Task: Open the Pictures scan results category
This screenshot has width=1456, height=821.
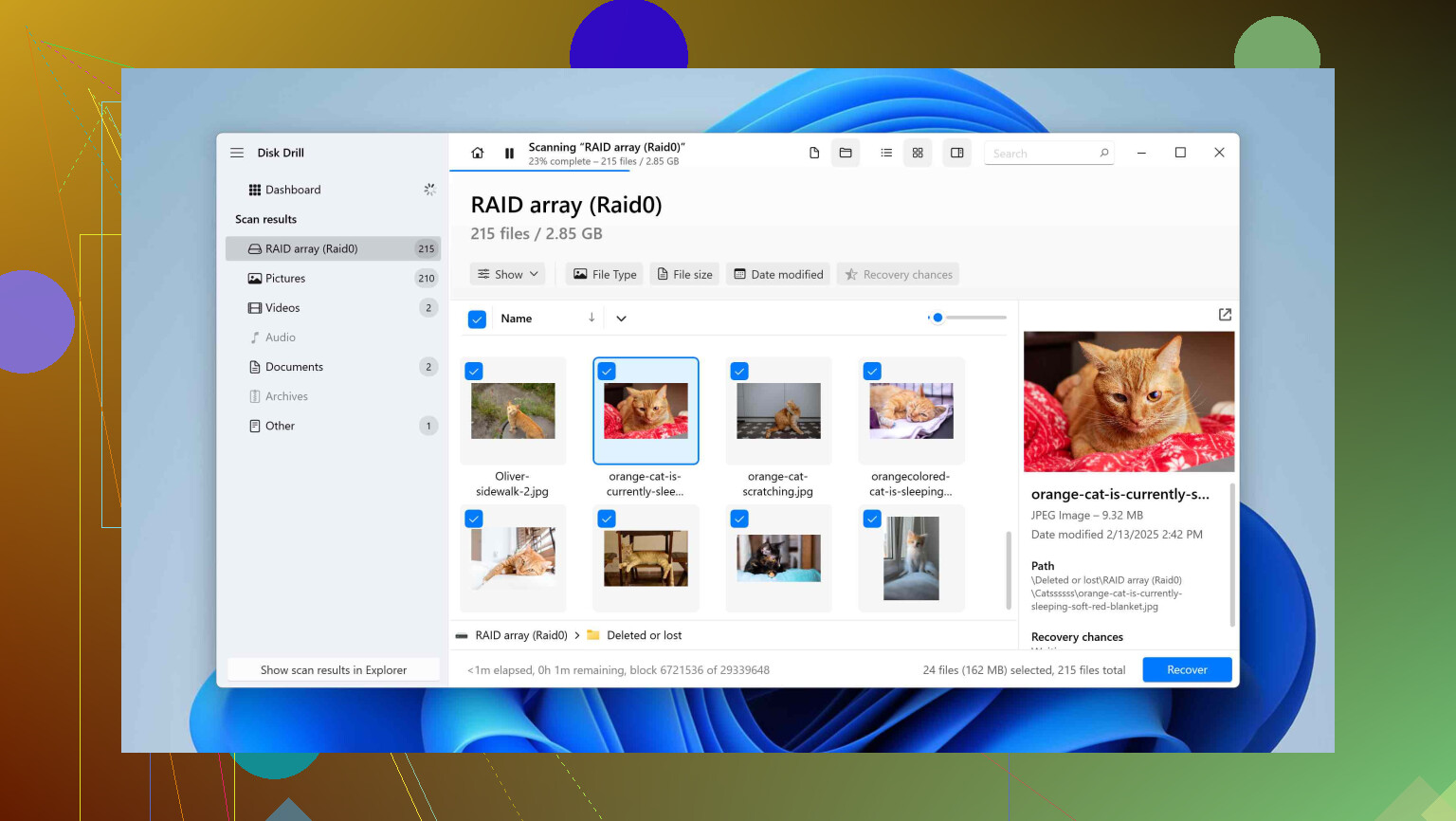Action: tap(285, 279)
